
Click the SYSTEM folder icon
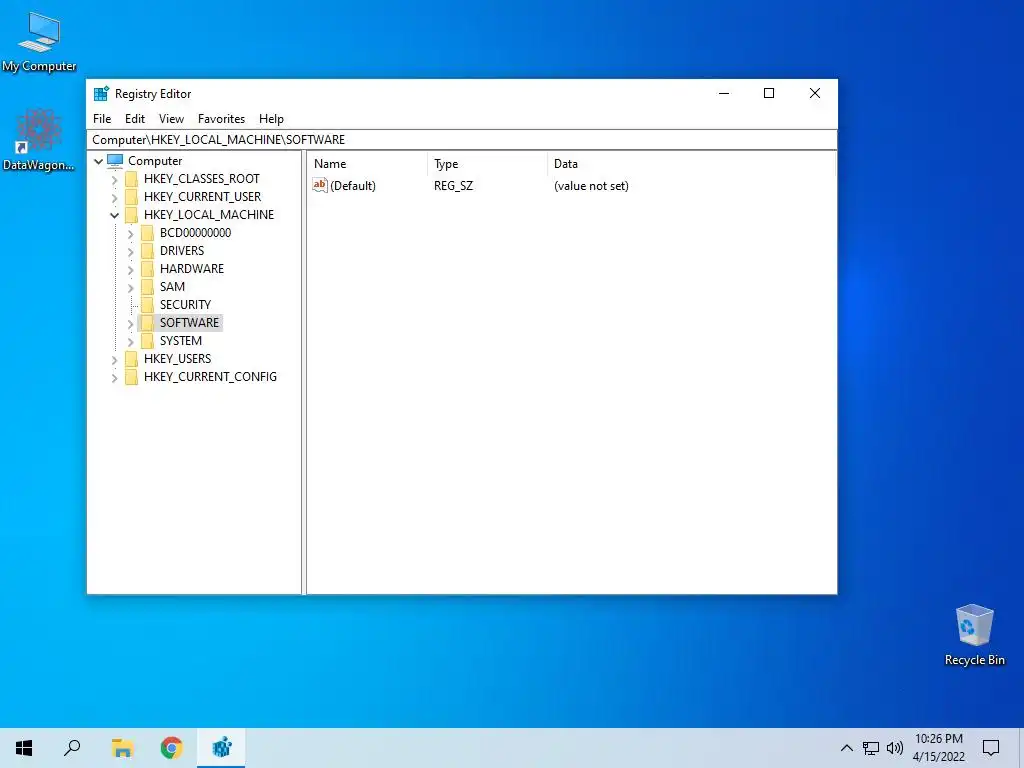[148, 340]
